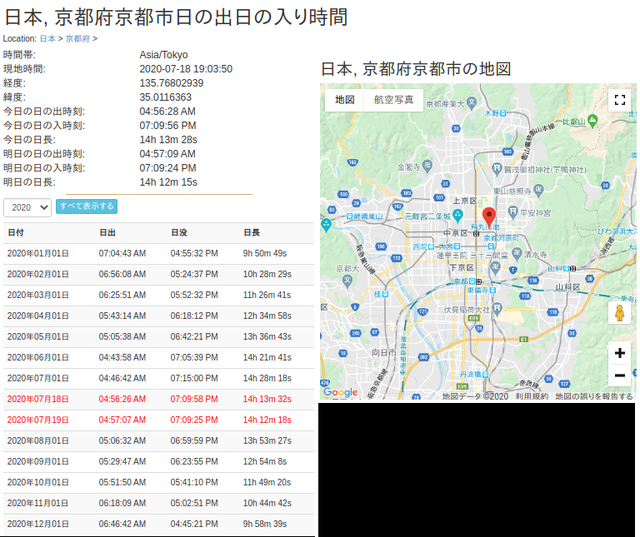Screen dimensions: 640x537
Task: Click the 日長 column header
Action: (x=252, y=232)
